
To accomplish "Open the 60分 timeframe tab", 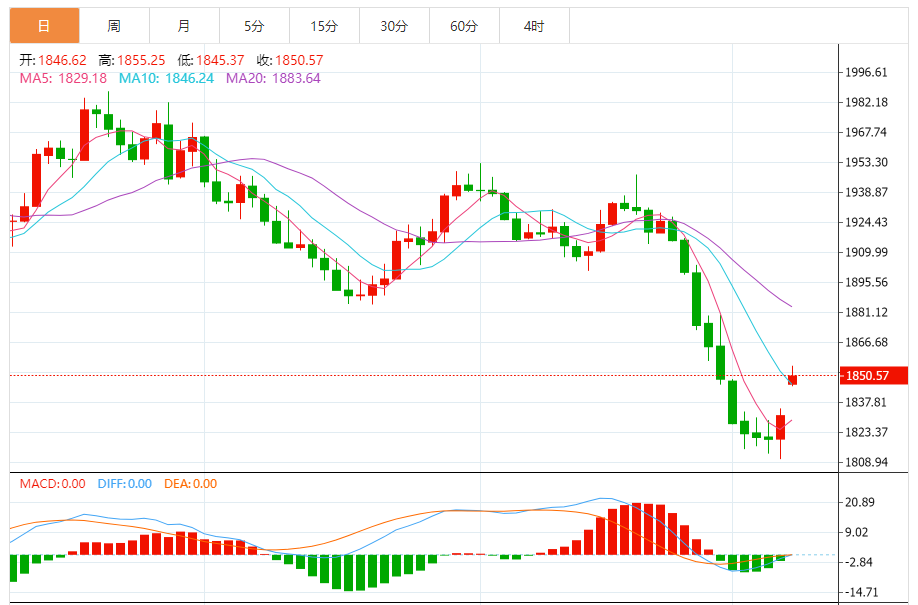I will tap(464, 26).
